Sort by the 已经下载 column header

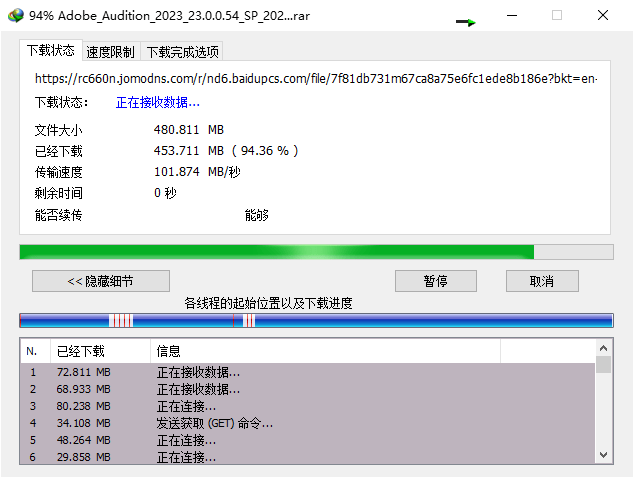98,351
